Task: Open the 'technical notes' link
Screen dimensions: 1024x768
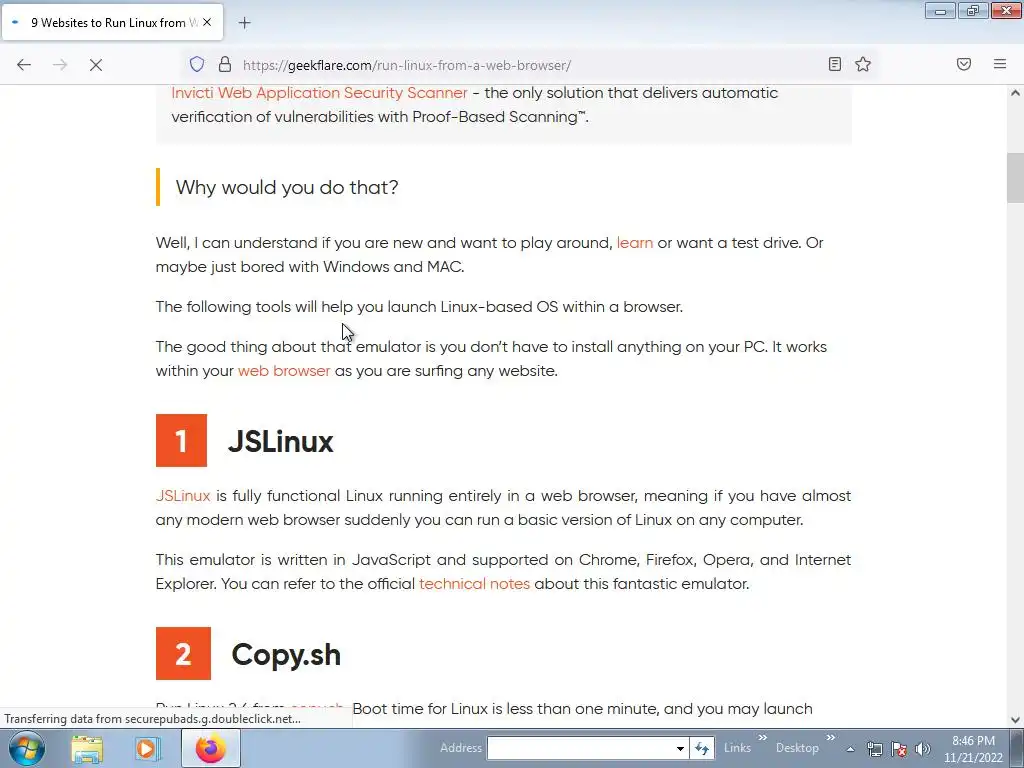Action: 474,584
